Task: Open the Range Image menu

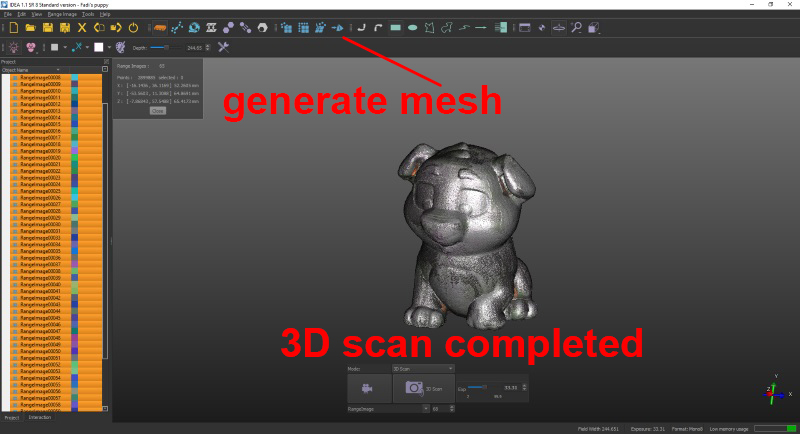Action: click(x=62, y=14)
